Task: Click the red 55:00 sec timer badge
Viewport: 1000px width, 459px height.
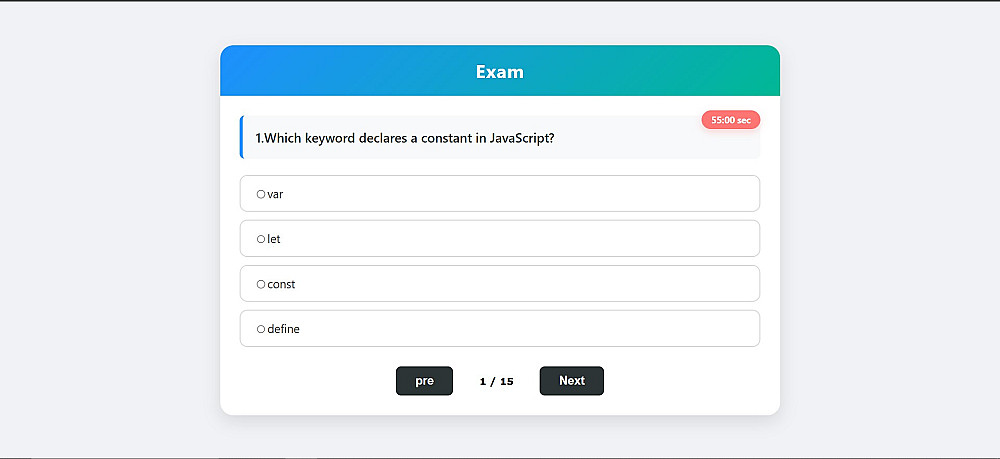Action: tap(730, 120)
